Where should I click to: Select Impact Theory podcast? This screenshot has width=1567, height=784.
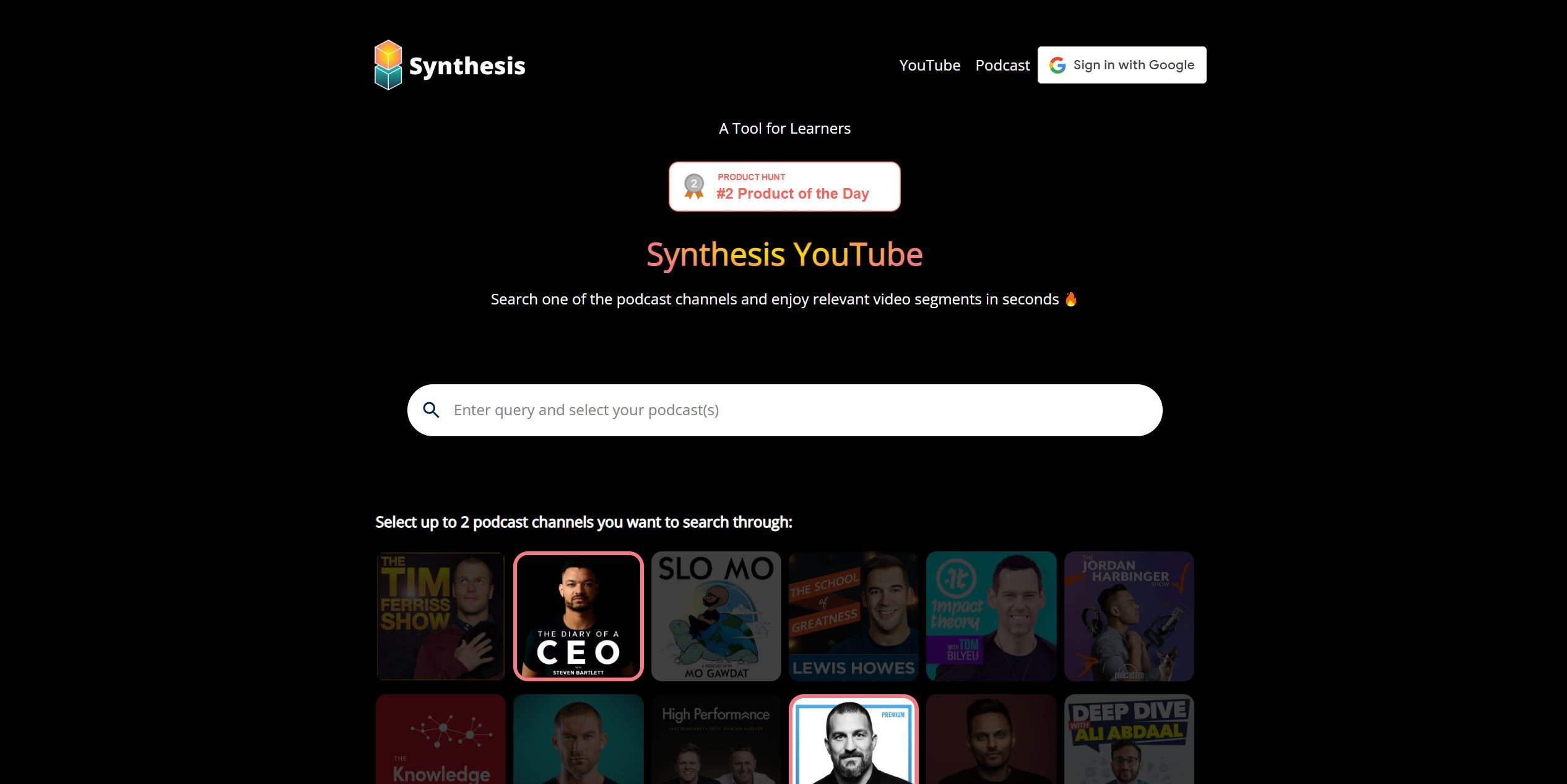coord(990,615)
